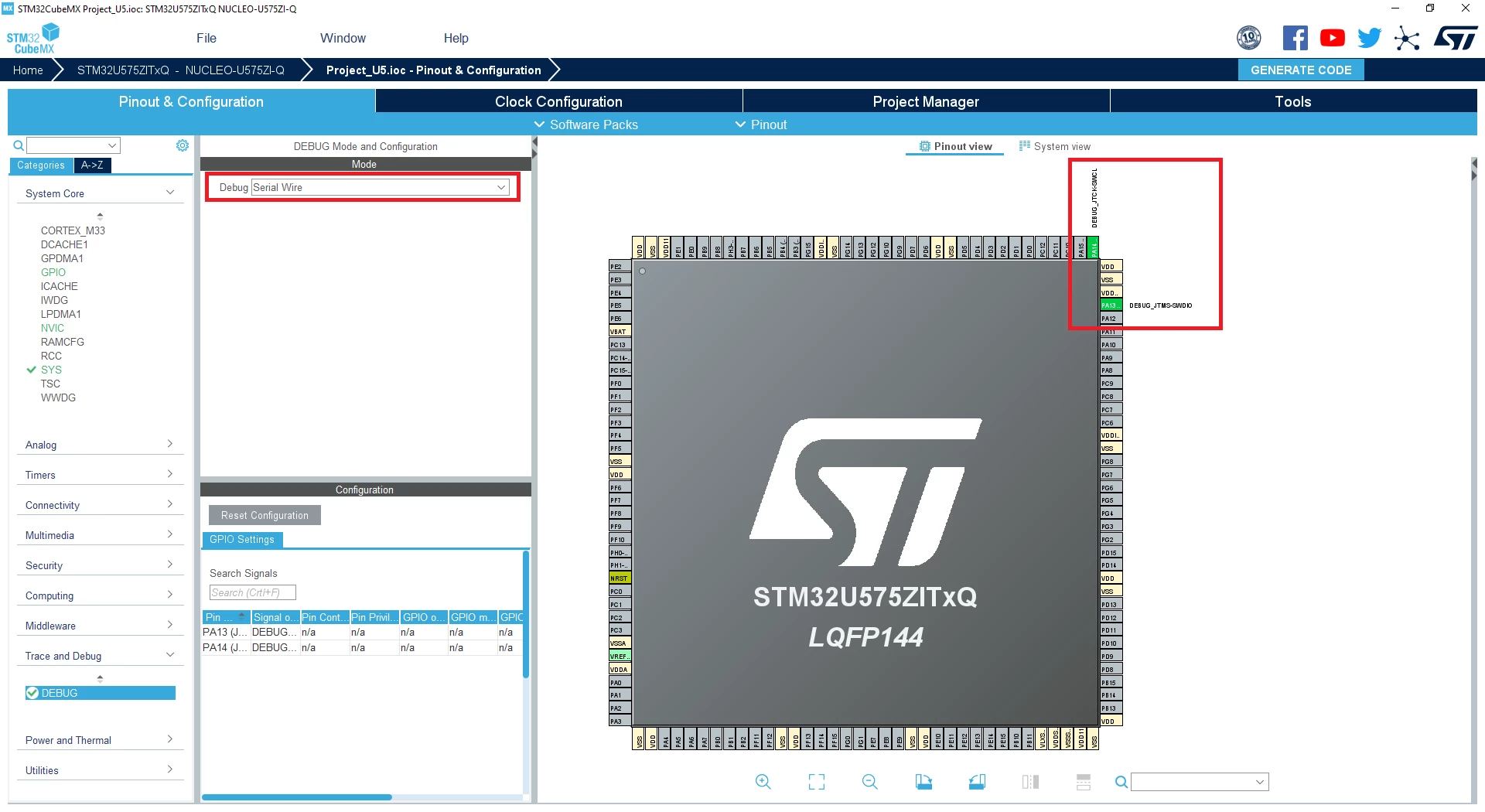The width and height of the screenshot is (1485, 812).
Task: Click the horizontal scrollbar under the GPIO table
Action: click(x=297, y=797)
